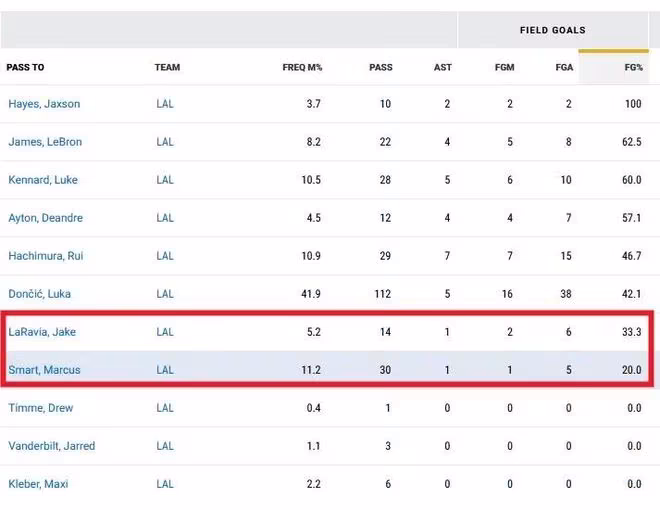Click Dončić, Luka player link

39,294
